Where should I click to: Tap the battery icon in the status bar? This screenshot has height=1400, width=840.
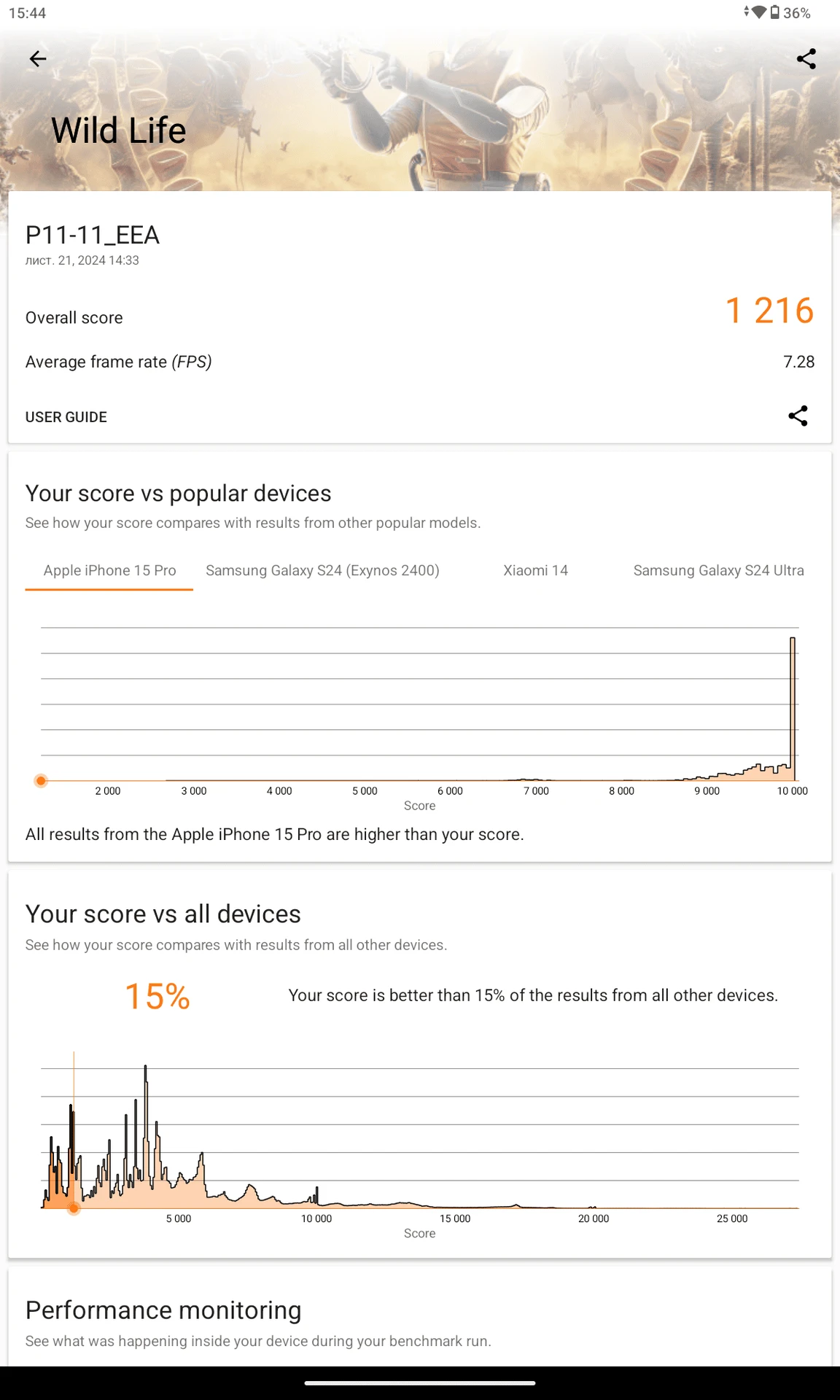(774, 12)
